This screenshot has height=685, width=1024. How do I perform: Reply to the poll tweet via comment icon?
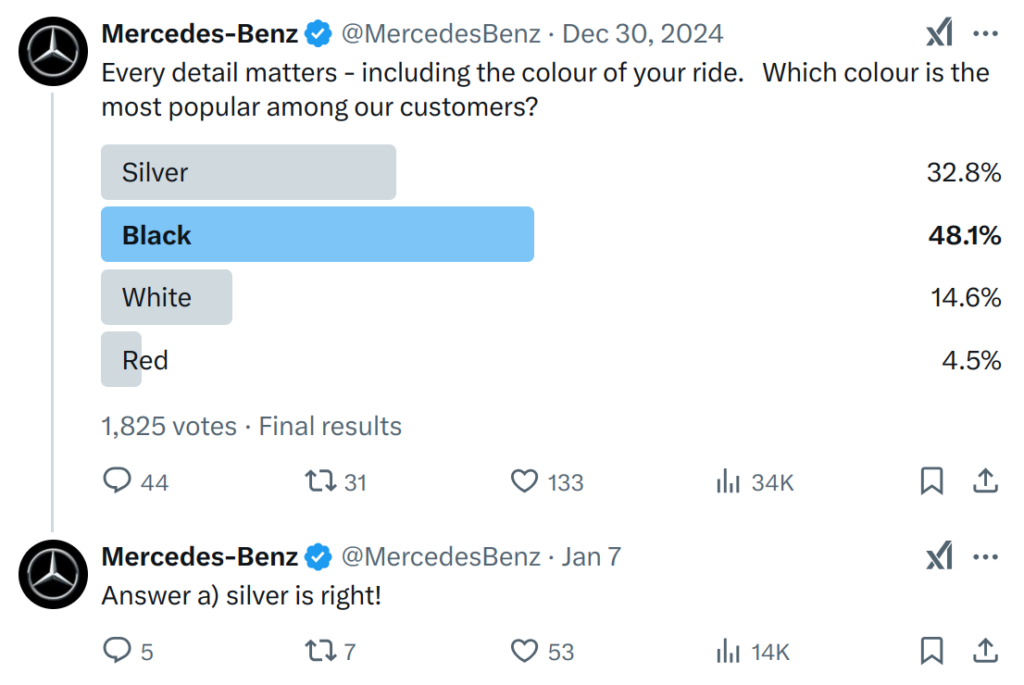[118, 481]
